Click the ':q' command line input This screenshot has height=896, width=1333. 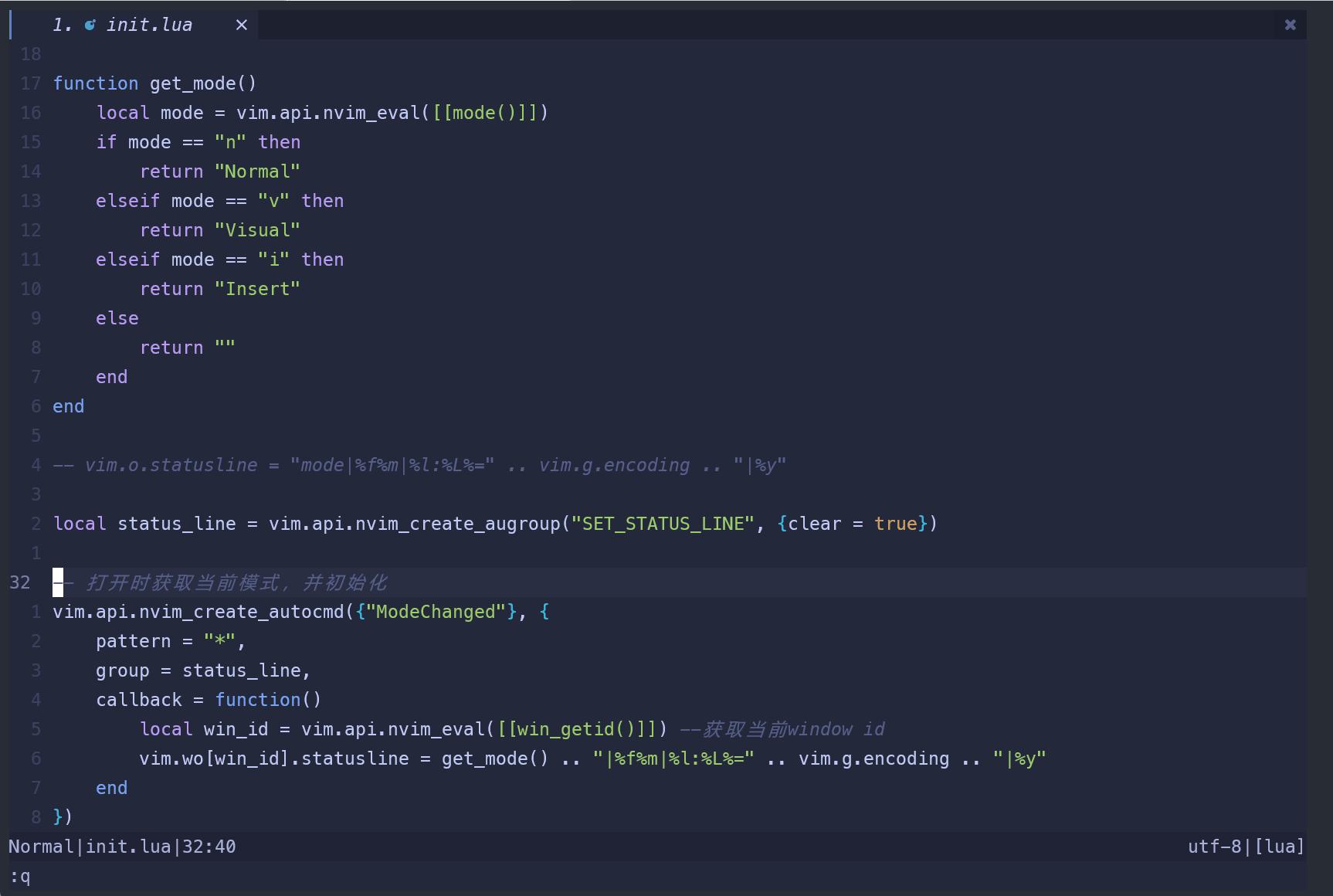point(20,877)
